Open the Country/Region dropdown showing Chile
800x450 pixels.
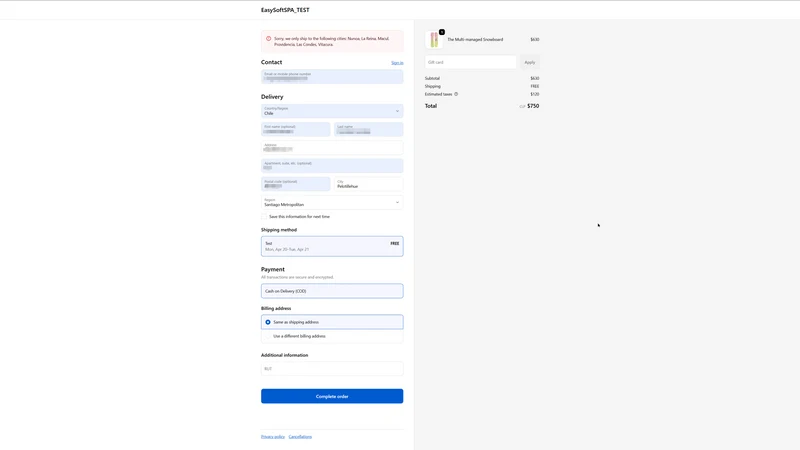[x=332, y=111]
